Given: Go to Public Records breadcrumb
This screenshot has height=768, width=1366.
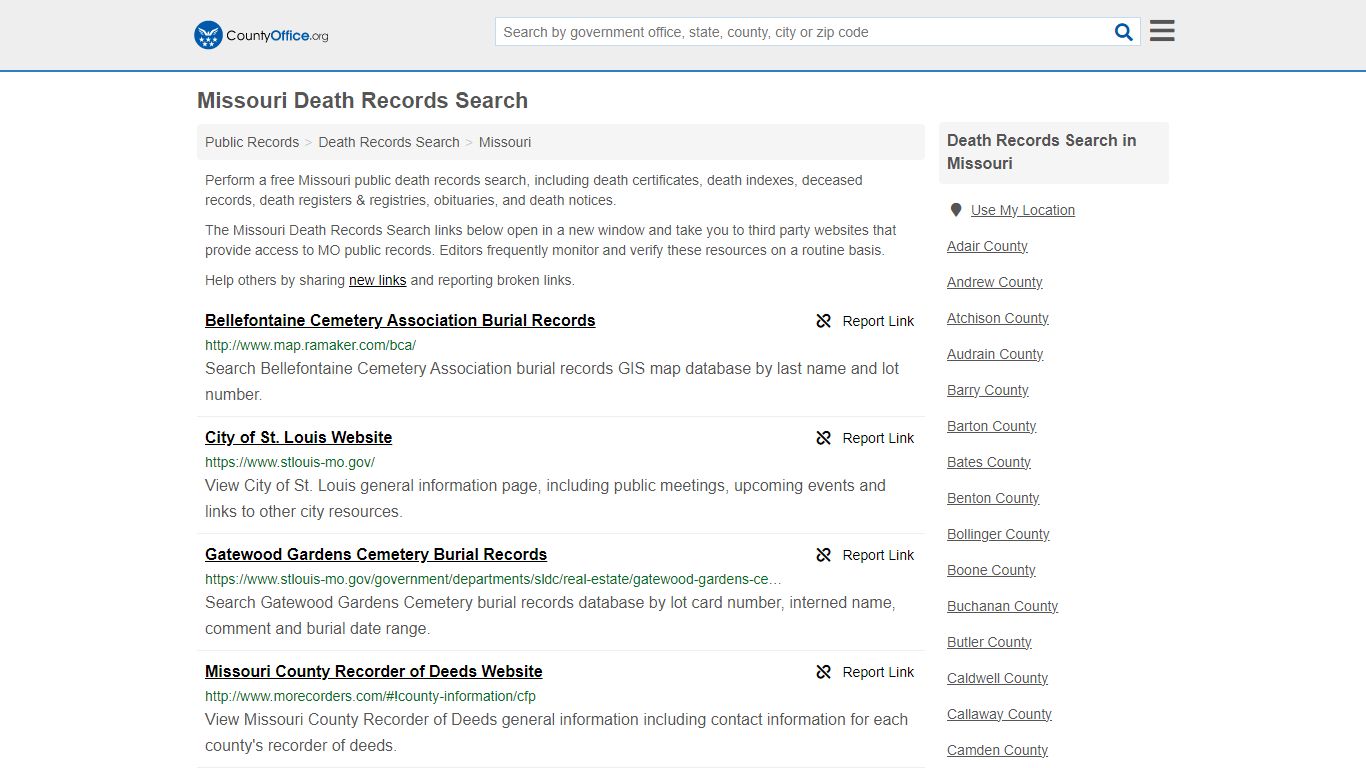Looking at the screenshot, I should tap(252, 142).
